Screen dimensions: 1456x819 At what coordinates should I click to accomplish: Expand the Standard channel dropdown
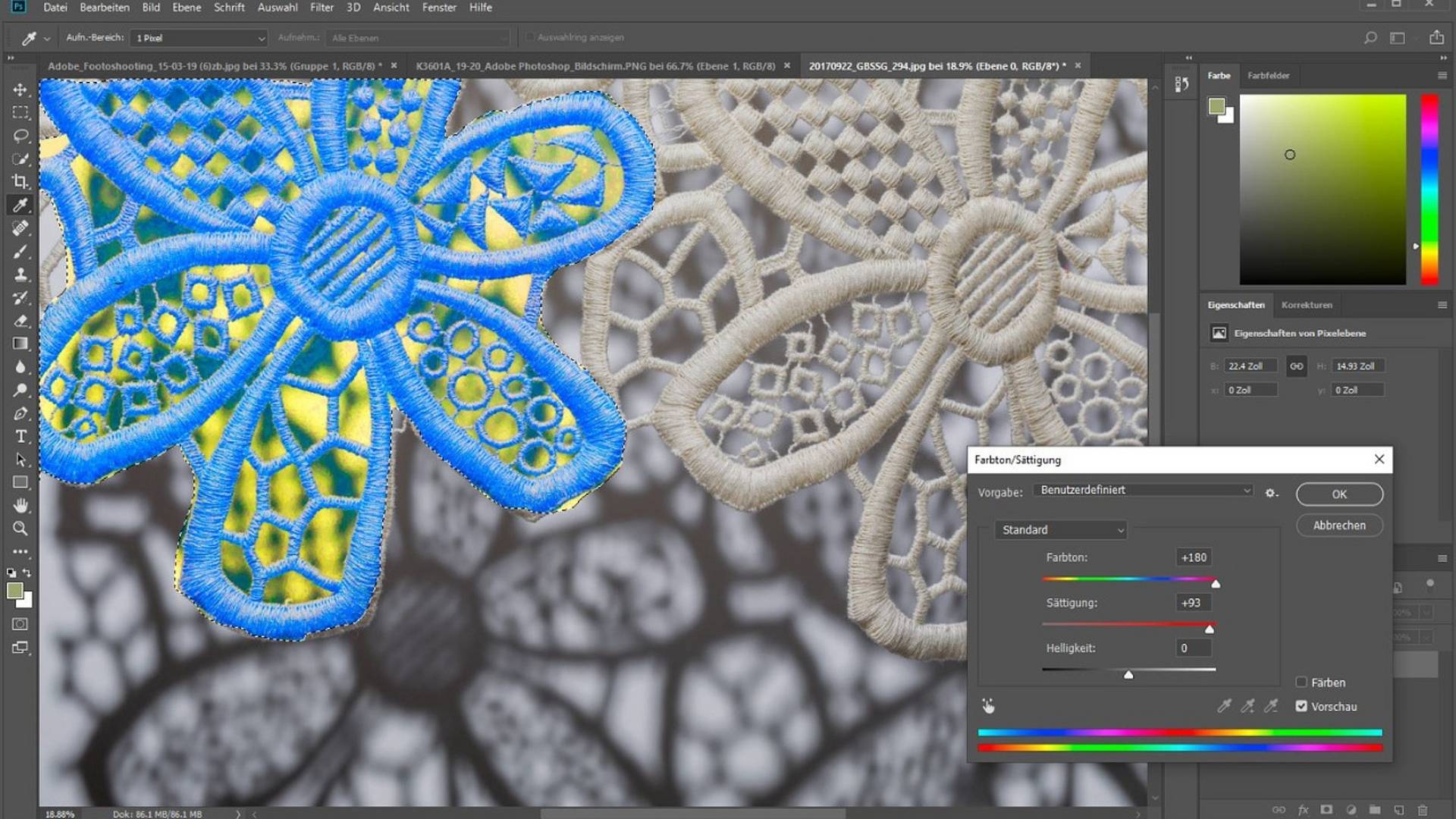(x=1061, y=530)
